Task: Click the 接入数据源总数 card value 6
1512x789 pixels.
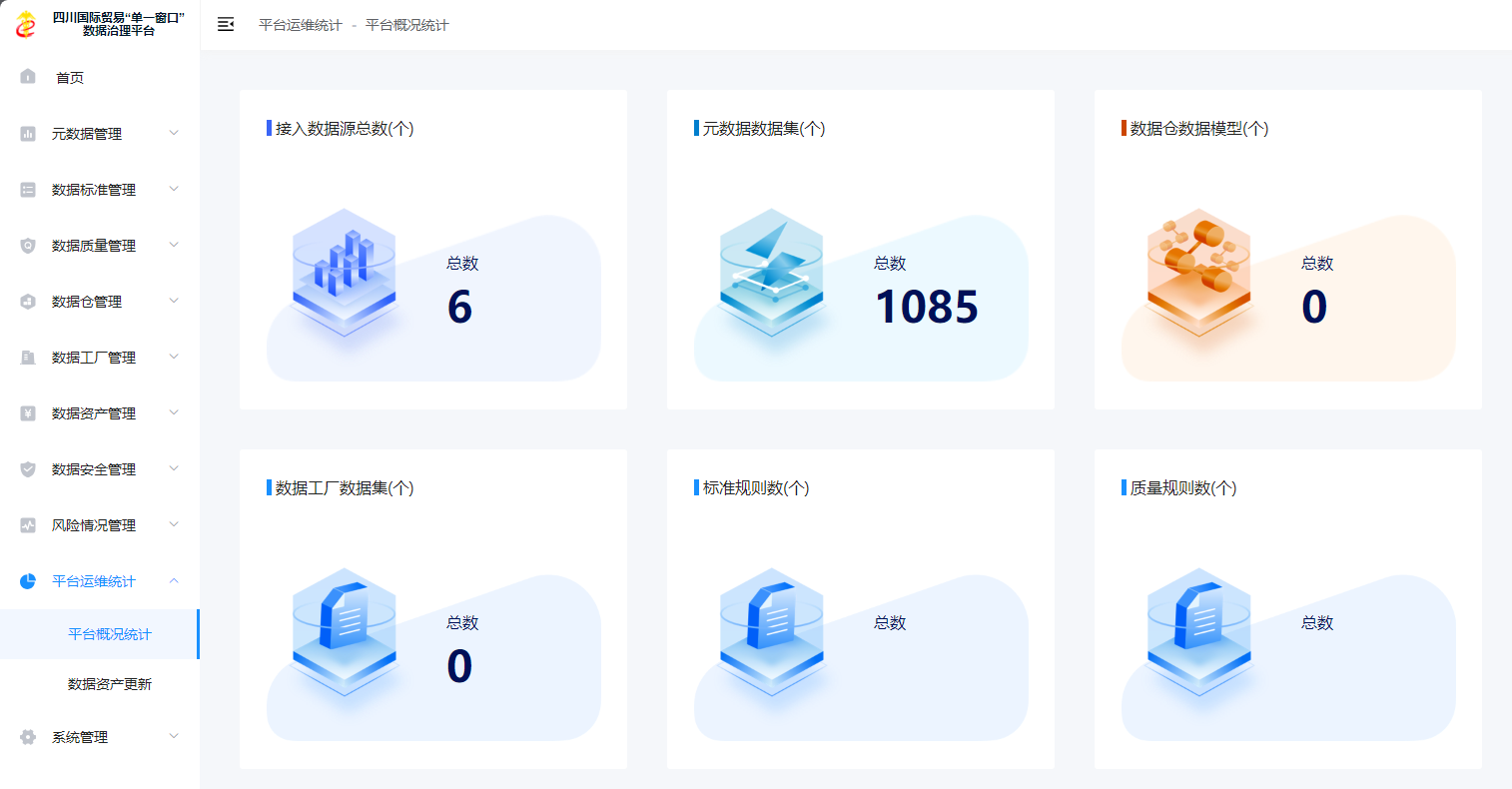Action: (x=459, y=307)
